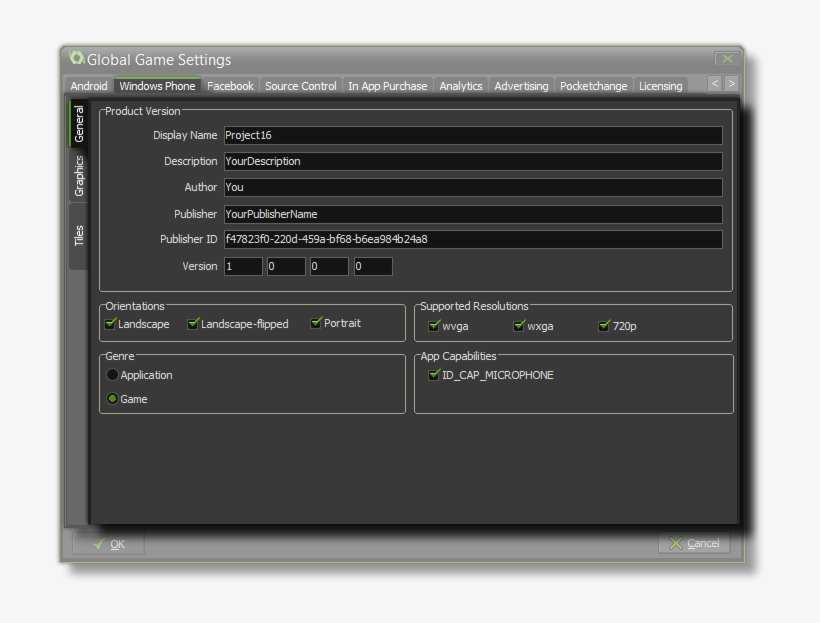The image size is (820, 623).
Task: Select the Game genre radio button
Action: point(112,399)
